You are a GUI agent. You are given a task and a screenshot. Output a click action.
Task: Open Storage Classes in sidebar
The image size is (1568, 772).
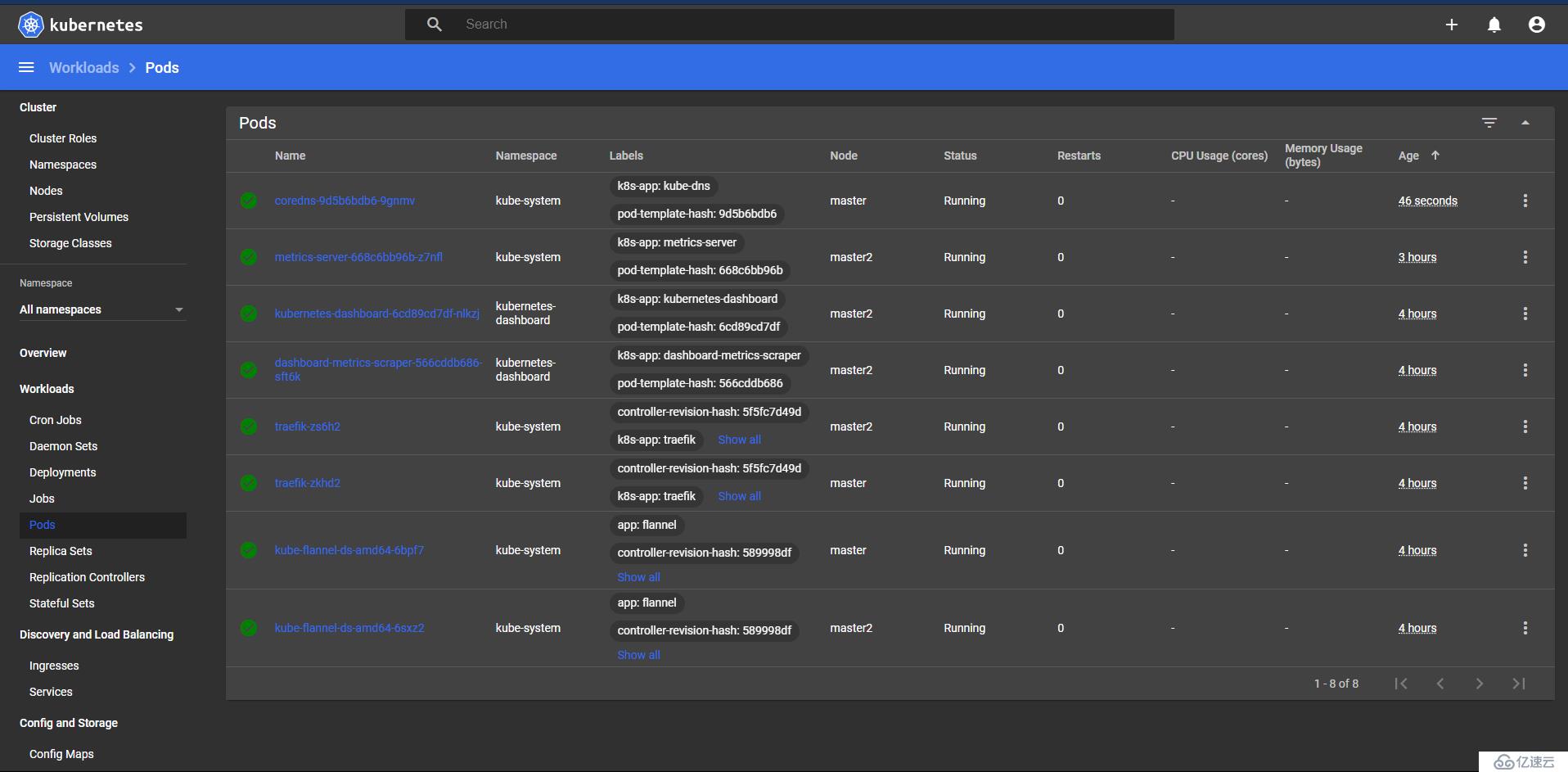[x=70, y=243]
